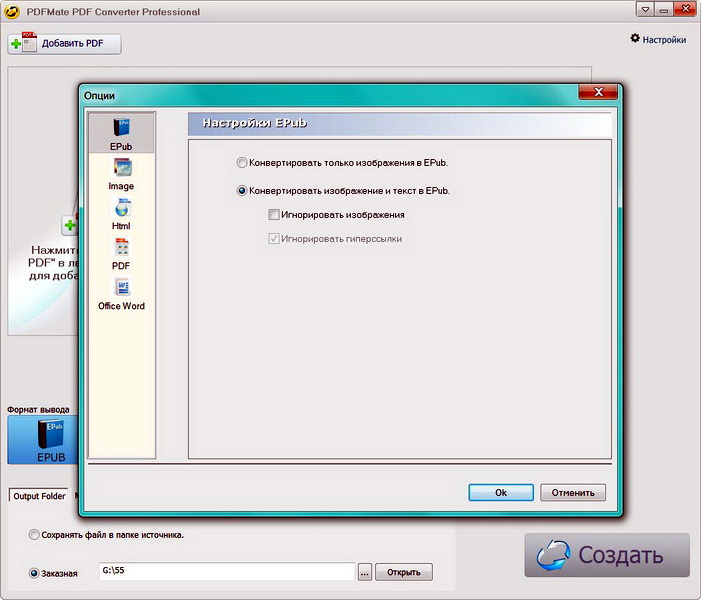Click the Создать convert button

(x=607, y=555)
